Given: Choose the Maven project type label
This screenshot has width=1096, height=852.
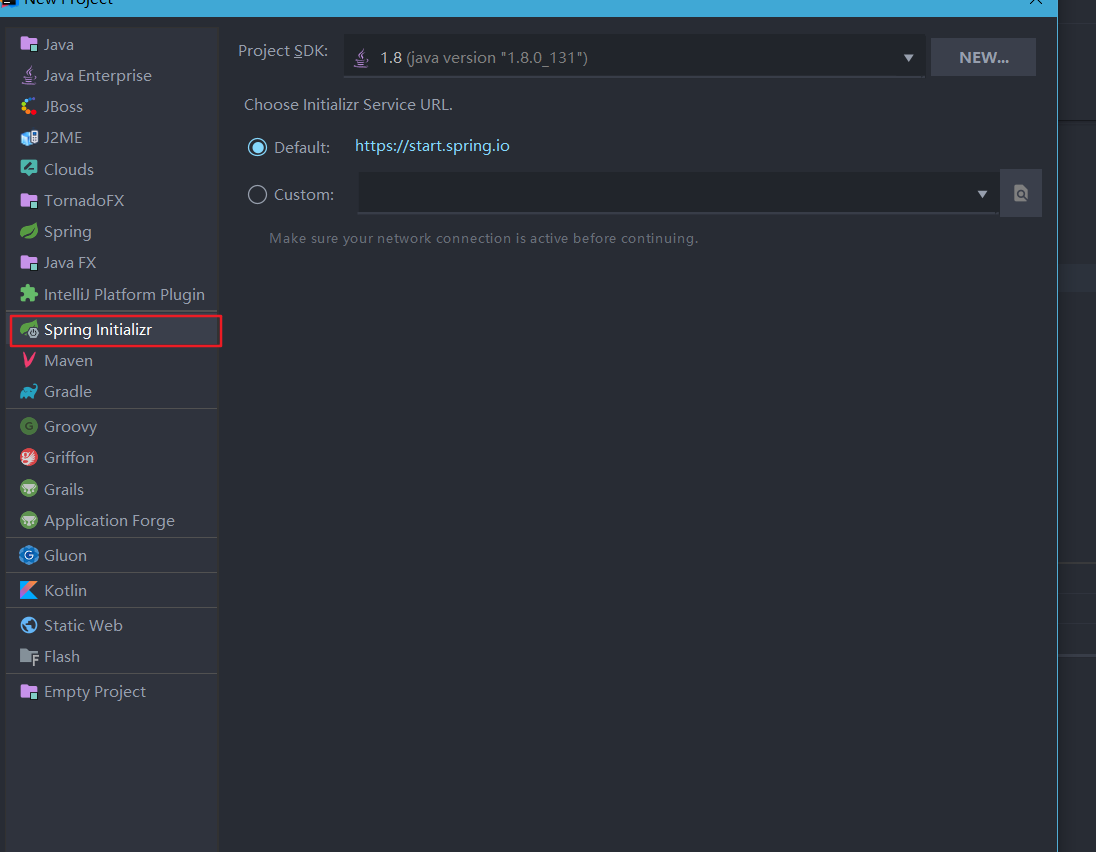Looking at the screenshot, I should click(x=68, y=361).
